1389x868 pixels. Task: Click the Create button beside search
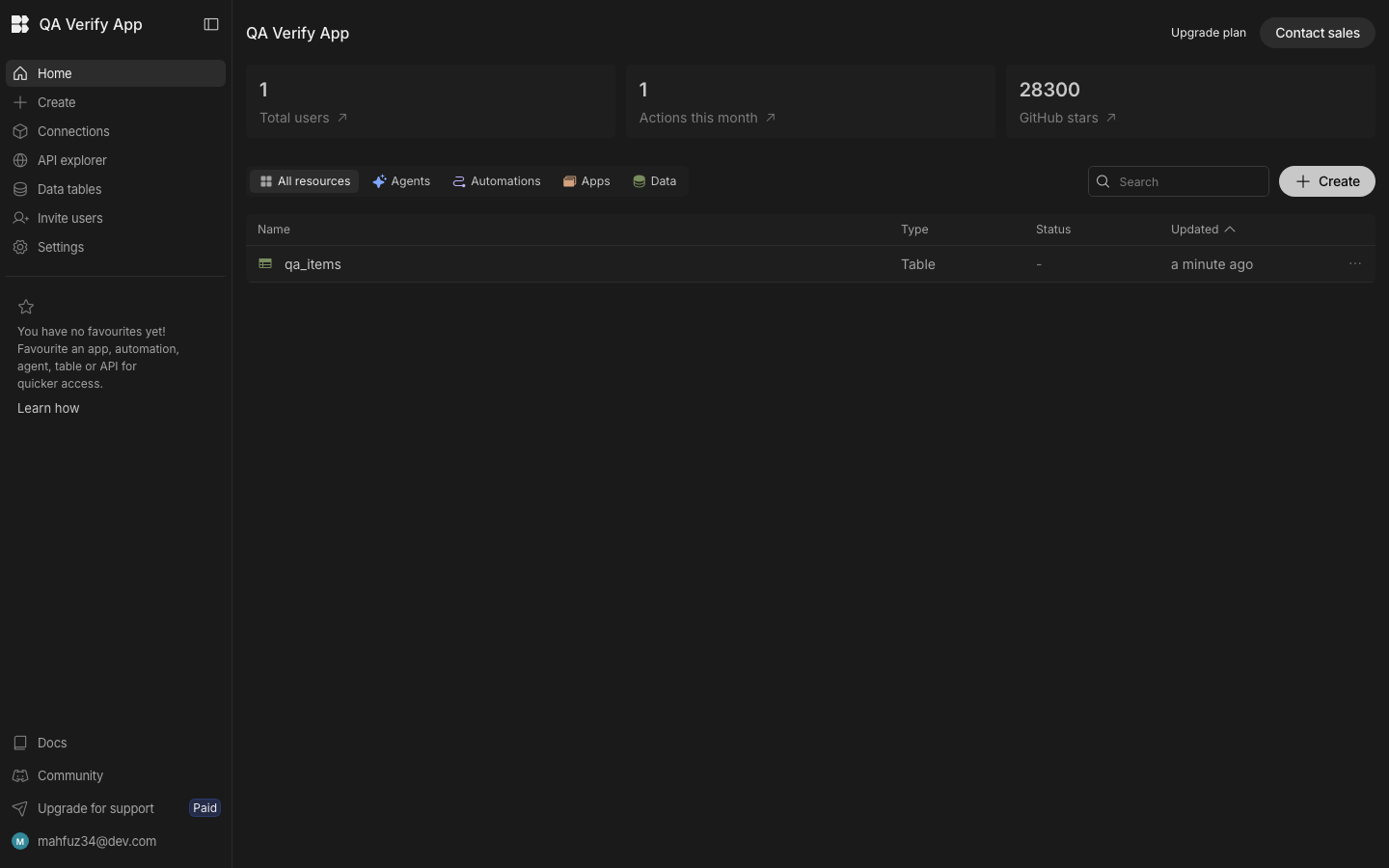click(x=1327, y=181)
